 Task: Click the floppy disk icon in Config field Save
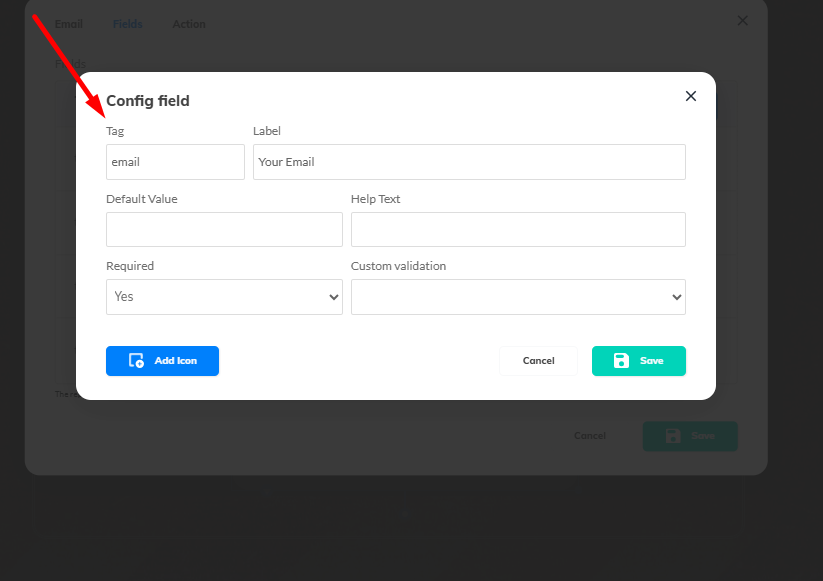click(621, 361)
